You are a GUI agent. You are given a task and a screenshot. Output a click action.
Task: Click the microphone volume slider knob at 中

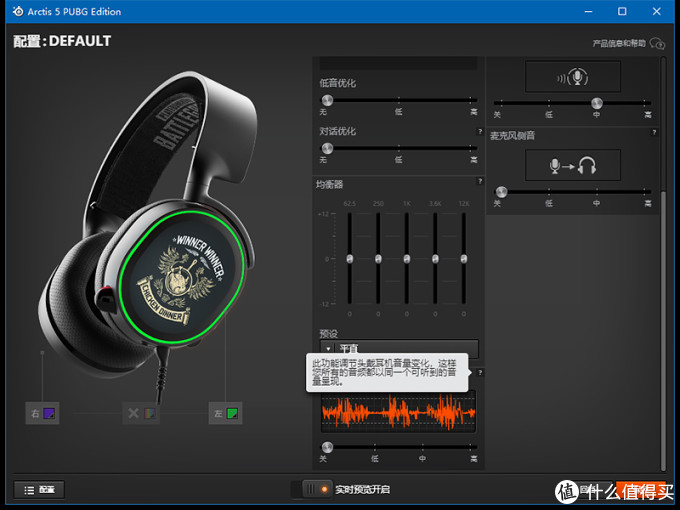point(597,103)
